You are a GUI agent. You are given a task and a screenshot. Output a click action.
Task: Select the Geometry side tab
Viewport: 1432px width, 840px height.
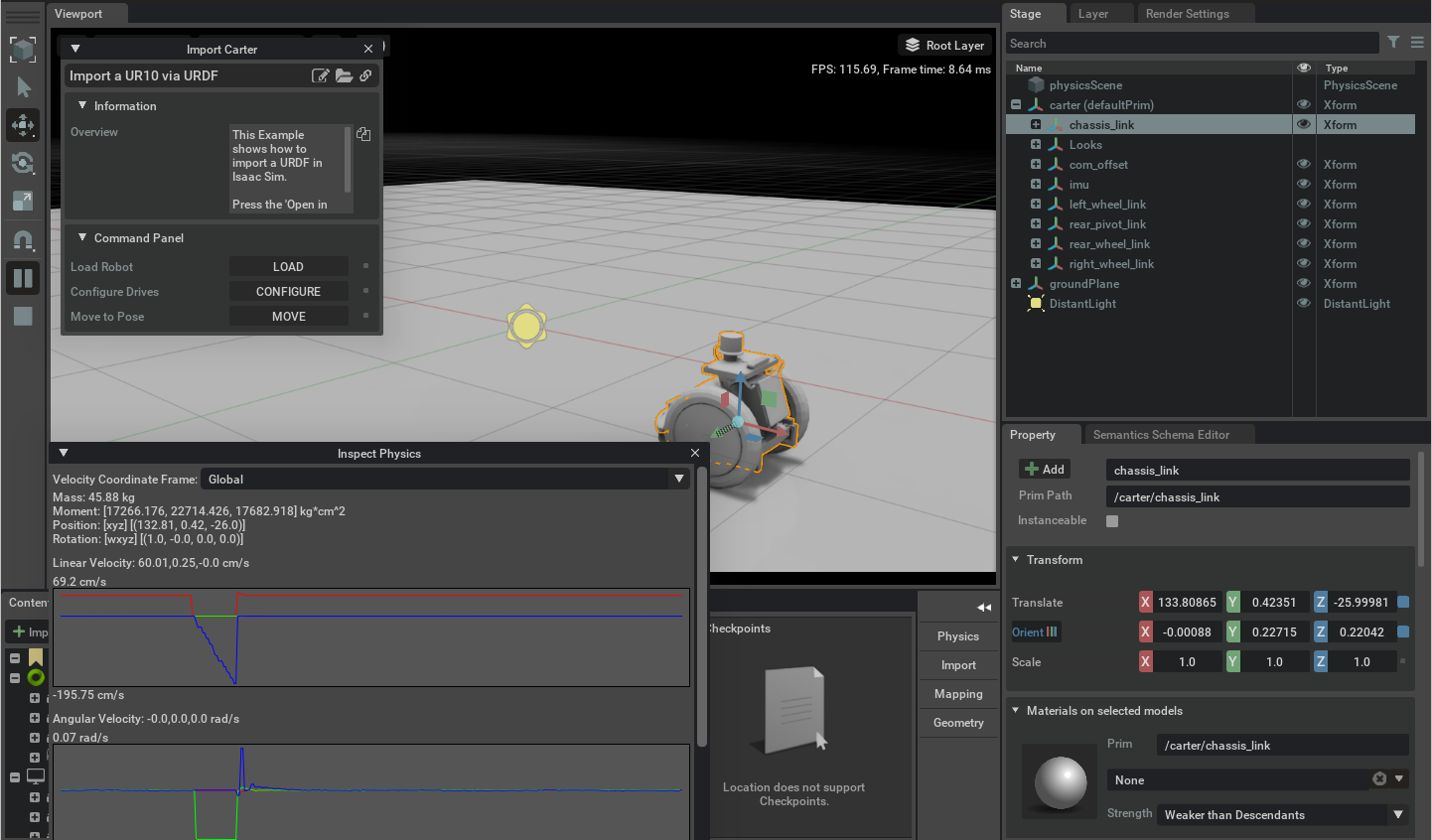tap(958, 723)
